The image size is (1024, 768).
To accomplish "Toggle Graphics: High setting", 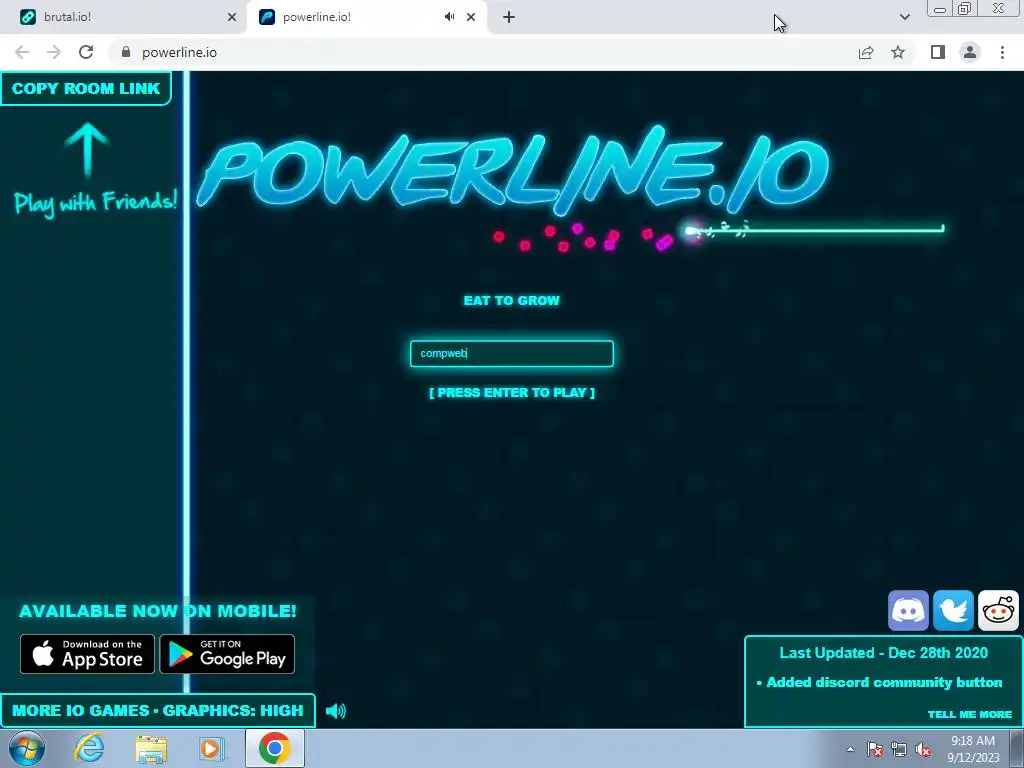I will coord(233,711).
